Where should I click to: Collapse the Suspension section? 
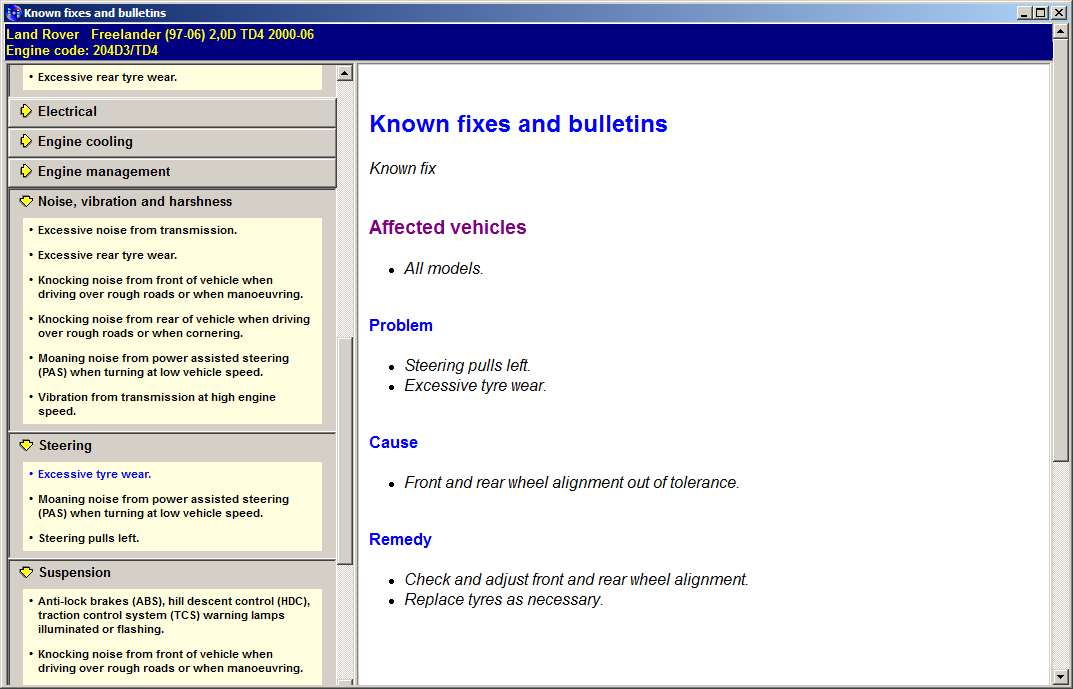coord(172,573)
